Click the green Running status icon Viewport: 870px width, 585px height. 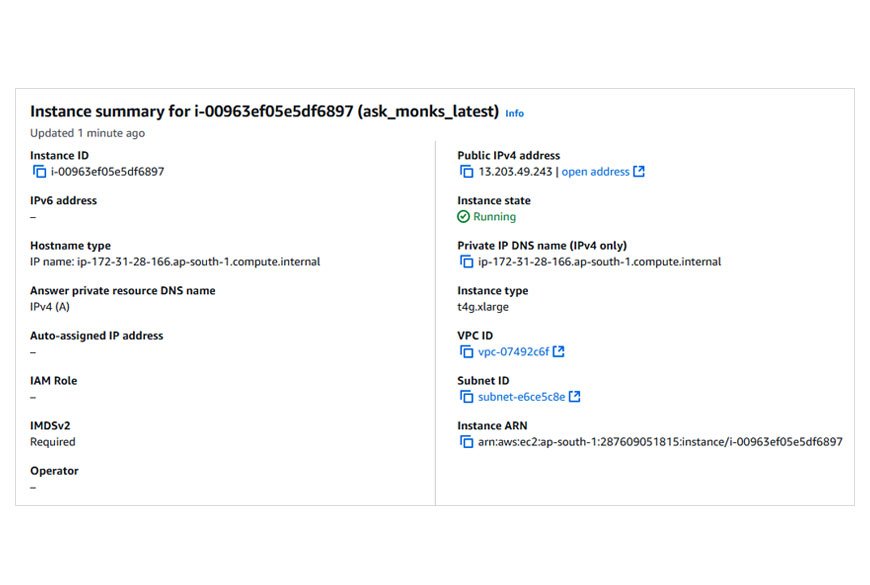[x=463, y=217]
